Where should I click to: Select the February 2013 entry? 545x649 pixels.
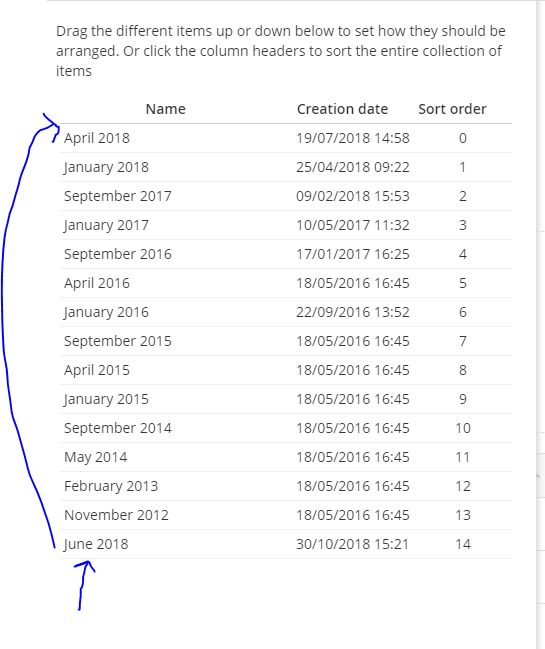(x=286, y=486)
